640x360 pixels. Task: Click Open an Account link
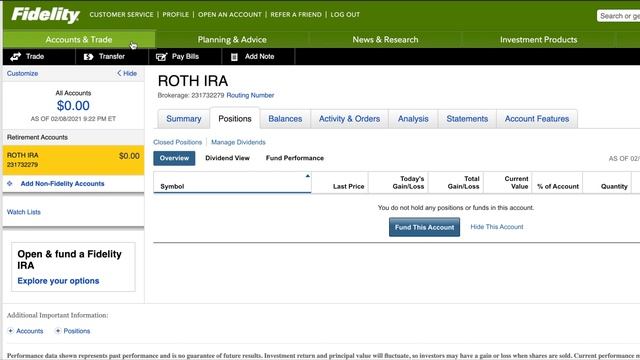click(x=230, y=15)
